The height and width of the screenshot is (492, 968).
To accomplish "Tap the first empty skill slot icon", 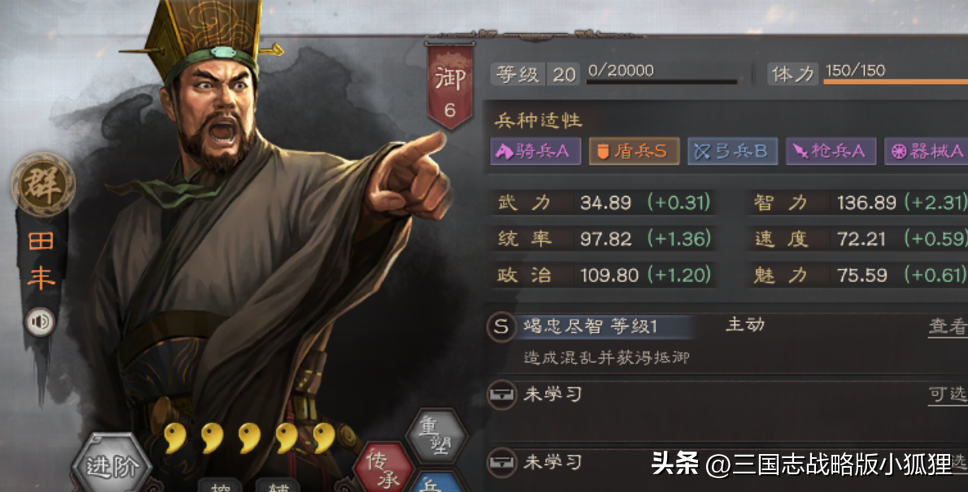I will pyautogui.click(x=501, y=394).
